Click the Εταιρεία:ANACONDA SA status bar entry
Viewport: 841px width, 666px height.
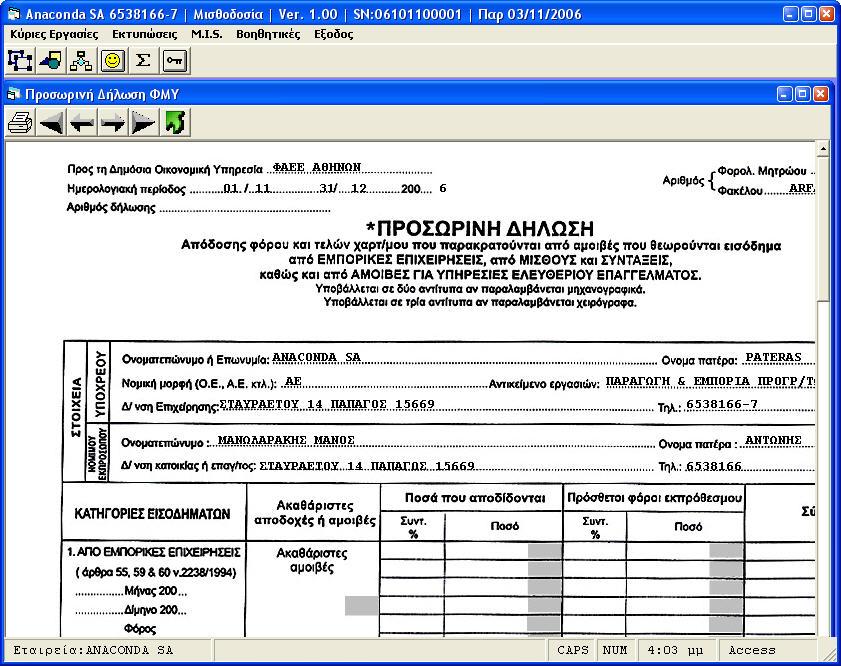point(93,650)
